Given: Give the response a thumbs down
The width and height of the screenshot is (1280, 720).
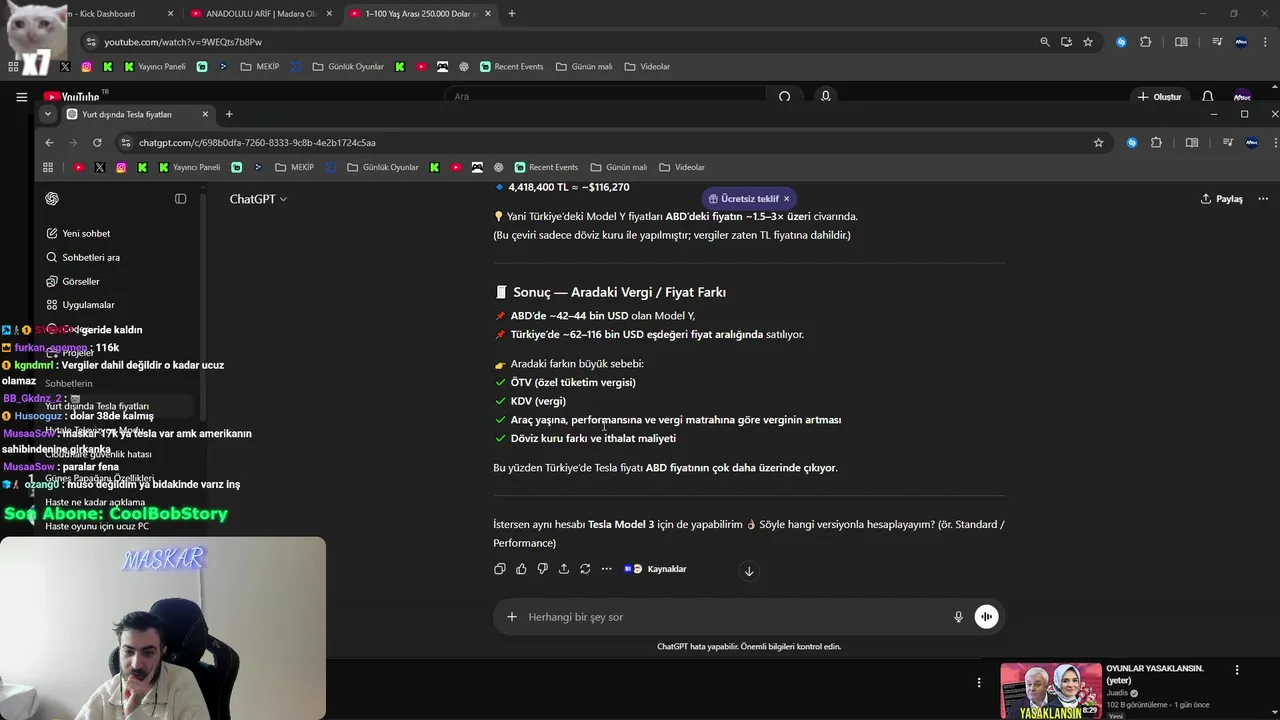Looking at the screenshot, I should [x=542, y=569].
